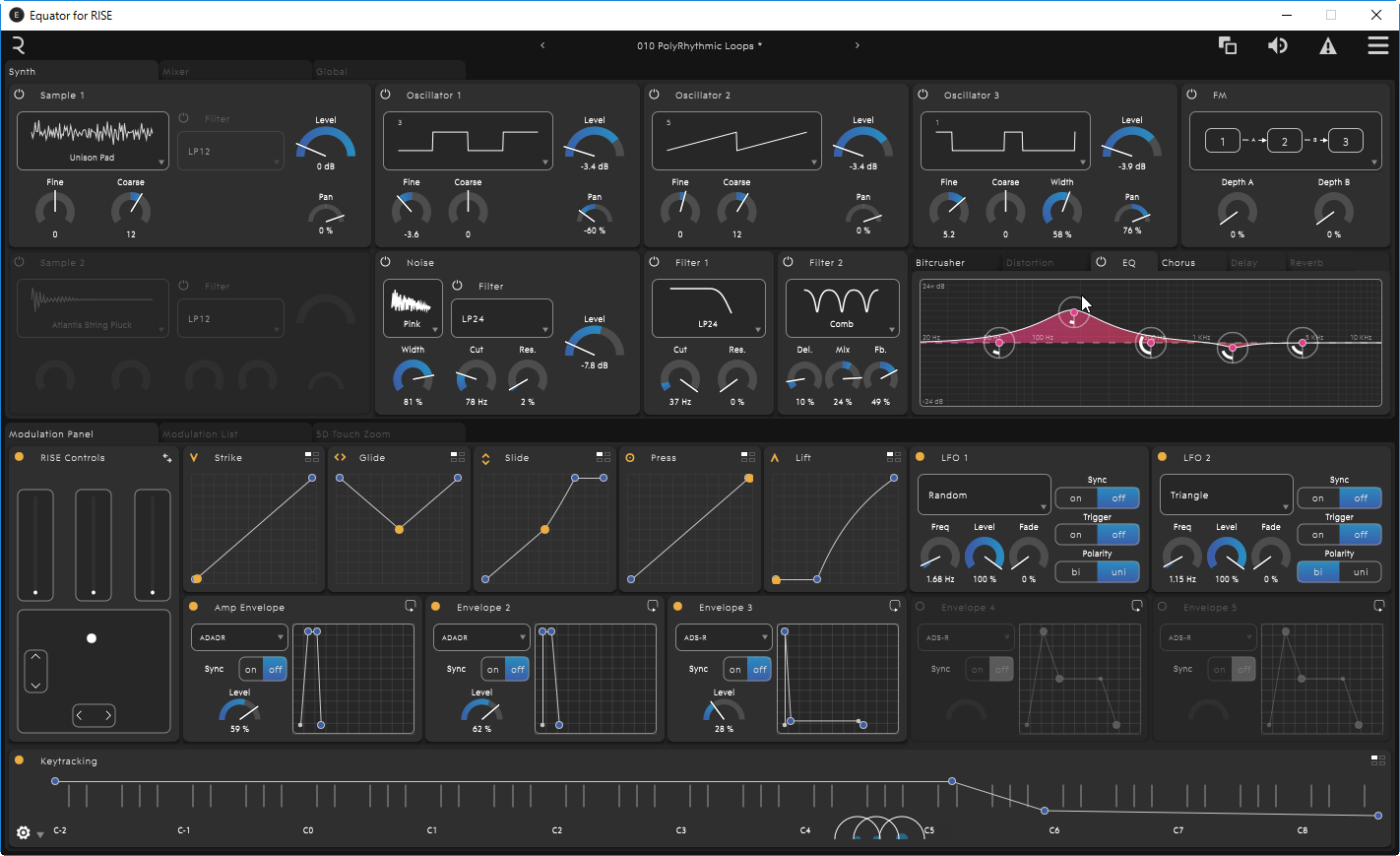Click the first RISE Controls vertical slider
Image resolution: width=1400 pixels, height=856 pixels.
[x=35, y=545]
